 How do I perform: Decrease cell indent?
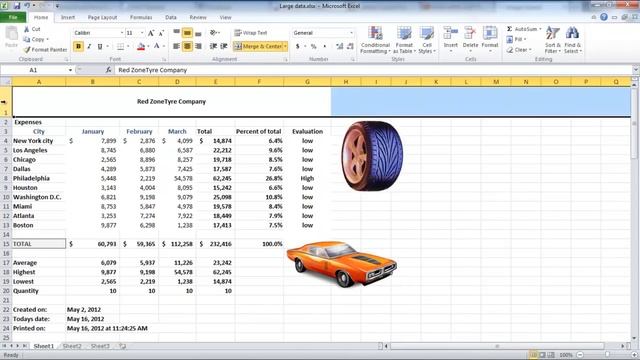pyautogui.click(x=213, y=47)
